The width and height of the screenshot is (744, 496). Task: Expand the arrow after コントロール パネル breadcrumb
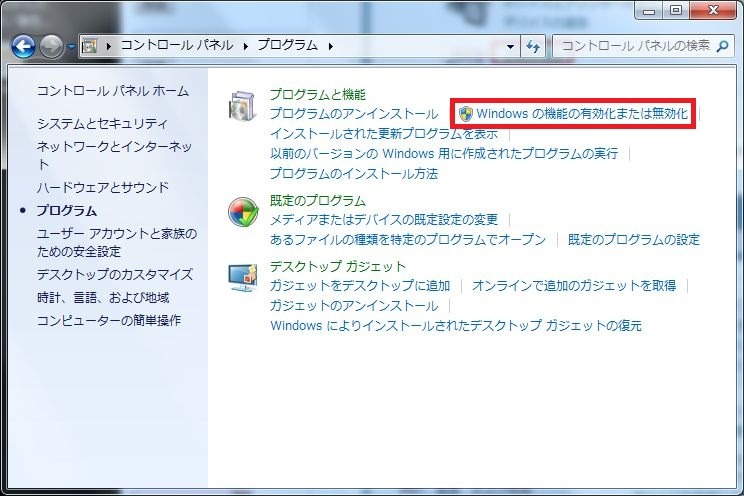click(x=245, y=46)
